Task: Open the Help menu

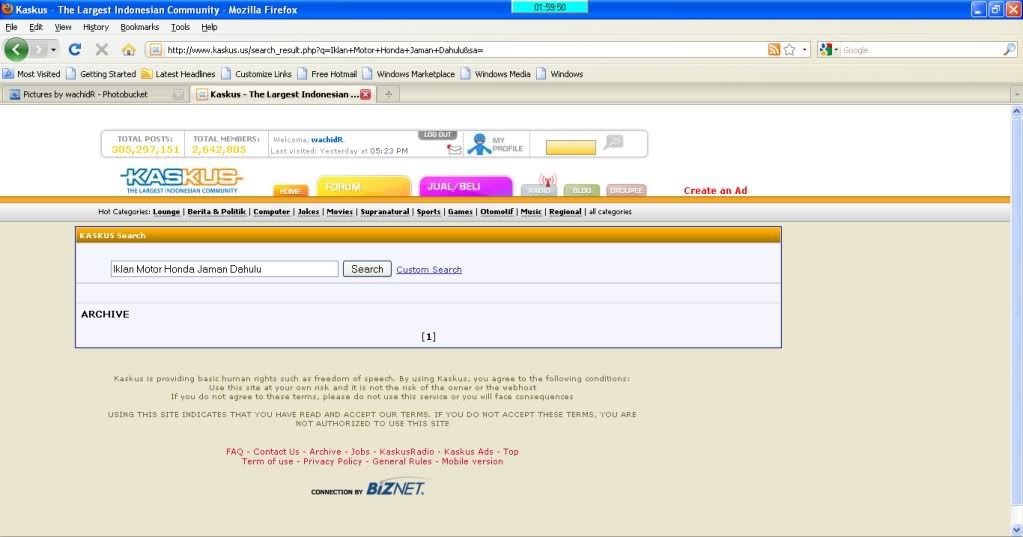Action: (x=209, y=27)
